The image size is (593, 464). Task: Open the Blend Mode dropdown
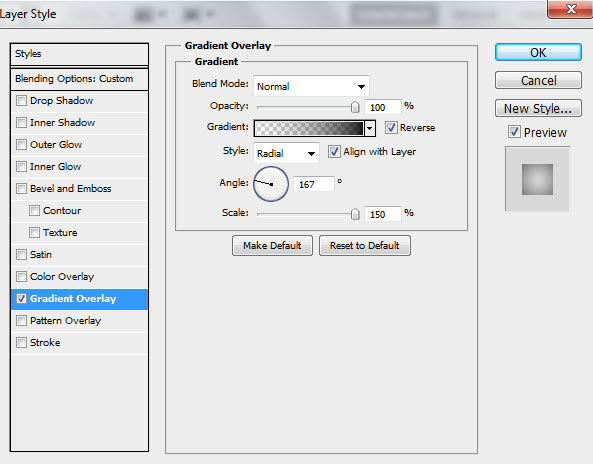click(x=311, y=86)
